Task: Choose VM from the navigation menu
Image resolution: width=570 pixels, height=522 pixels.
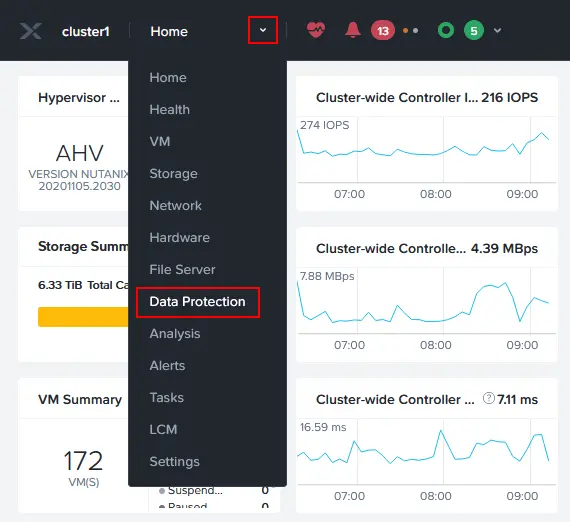Action: point(160,141)
